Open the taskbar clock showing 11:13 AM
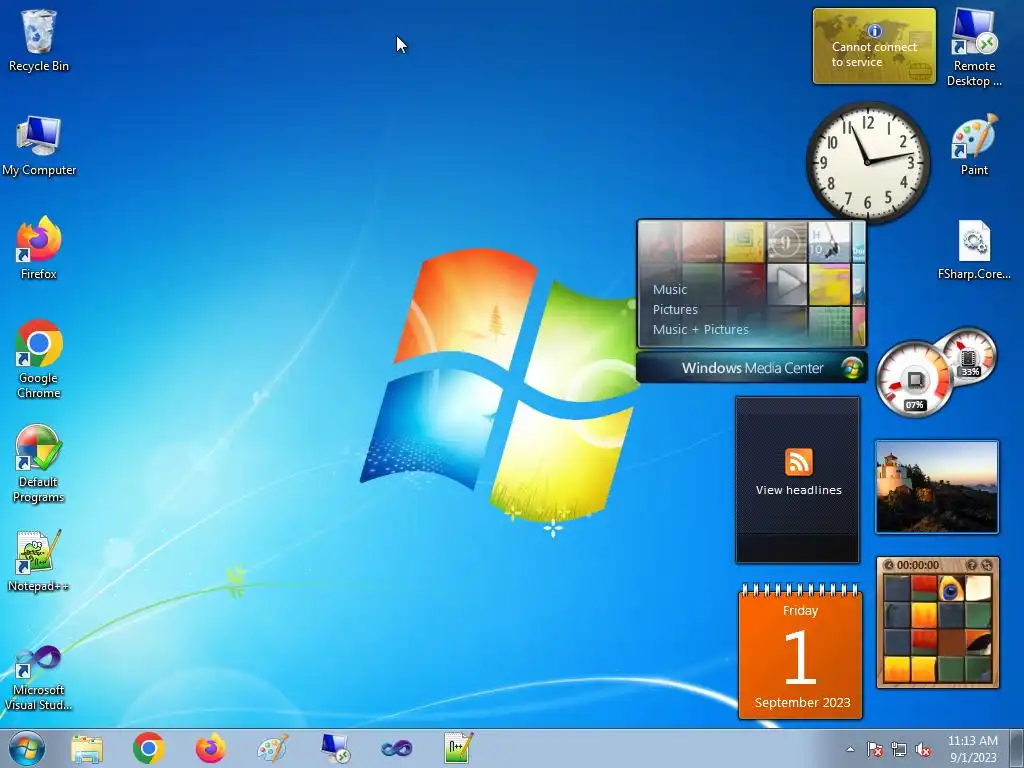Image resolution: width=1024 pixels, height=768 pixels. [x=972, y=748]
